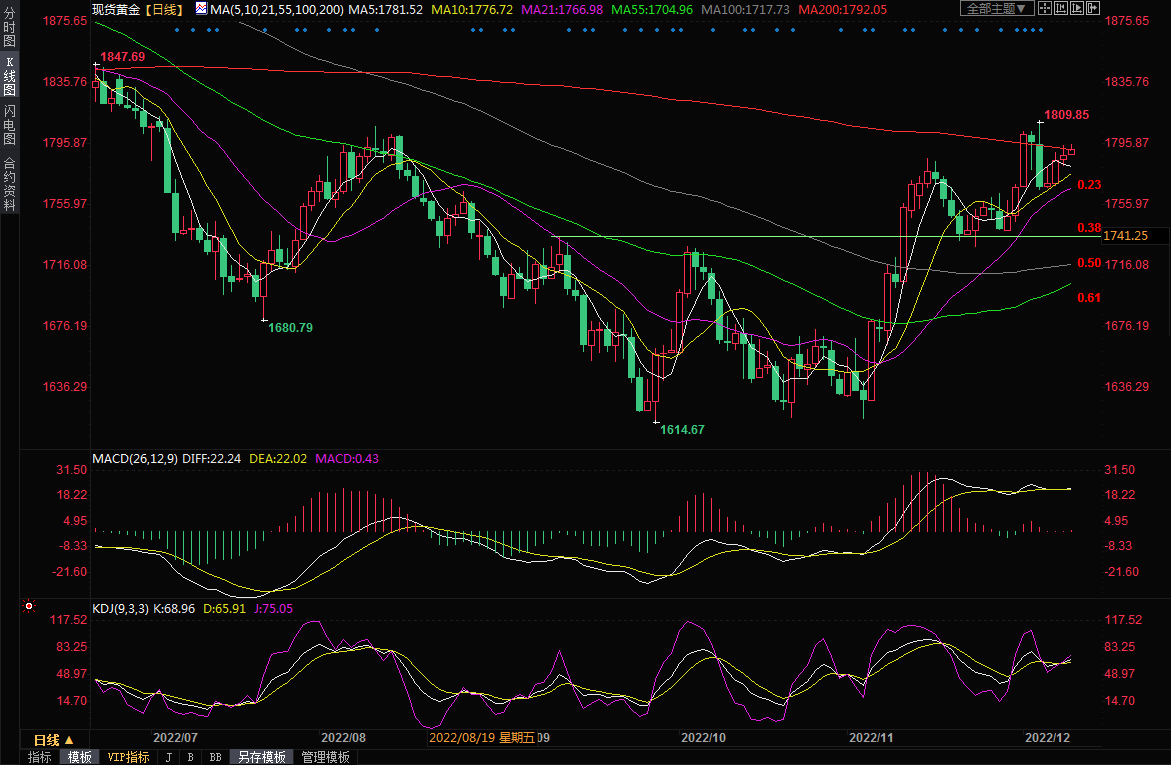Select the B template button
1171x765 pixels.
coord(190,757)
